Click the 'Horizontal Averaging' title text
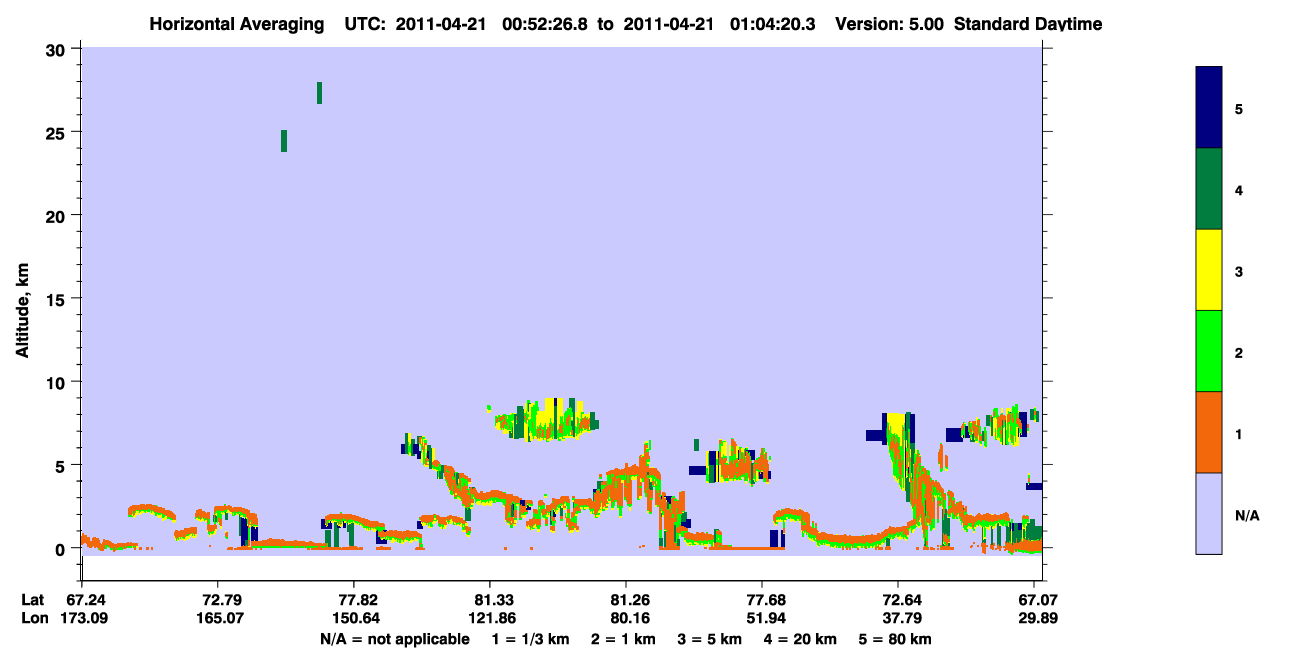Screen dimensions: 1300x667 point(237,24)
